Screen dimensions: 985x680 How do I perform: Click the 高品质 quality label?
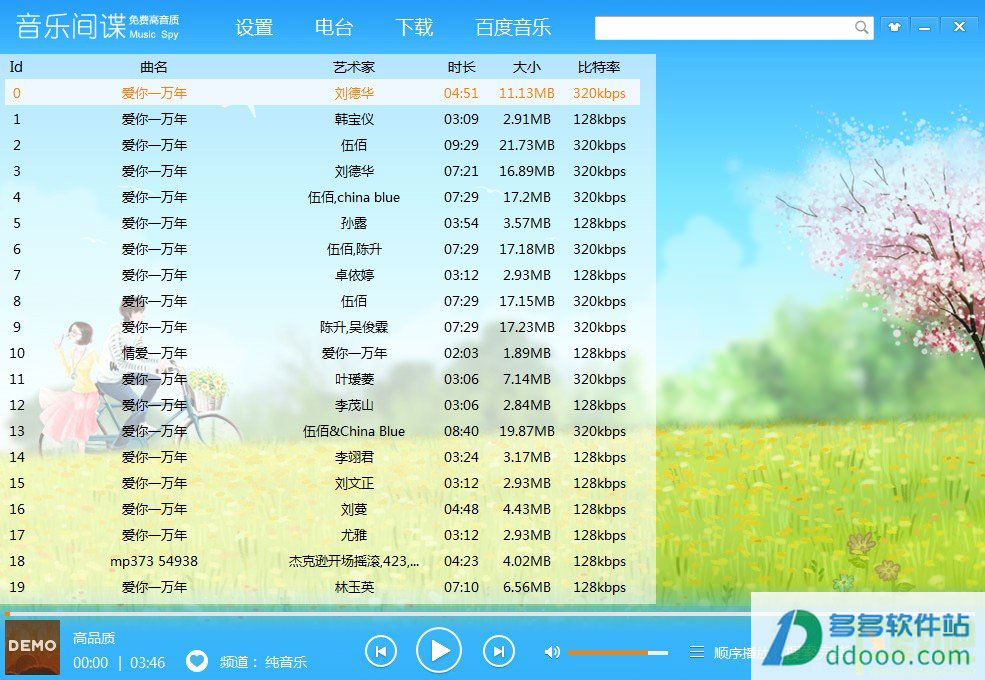[94, 638]
